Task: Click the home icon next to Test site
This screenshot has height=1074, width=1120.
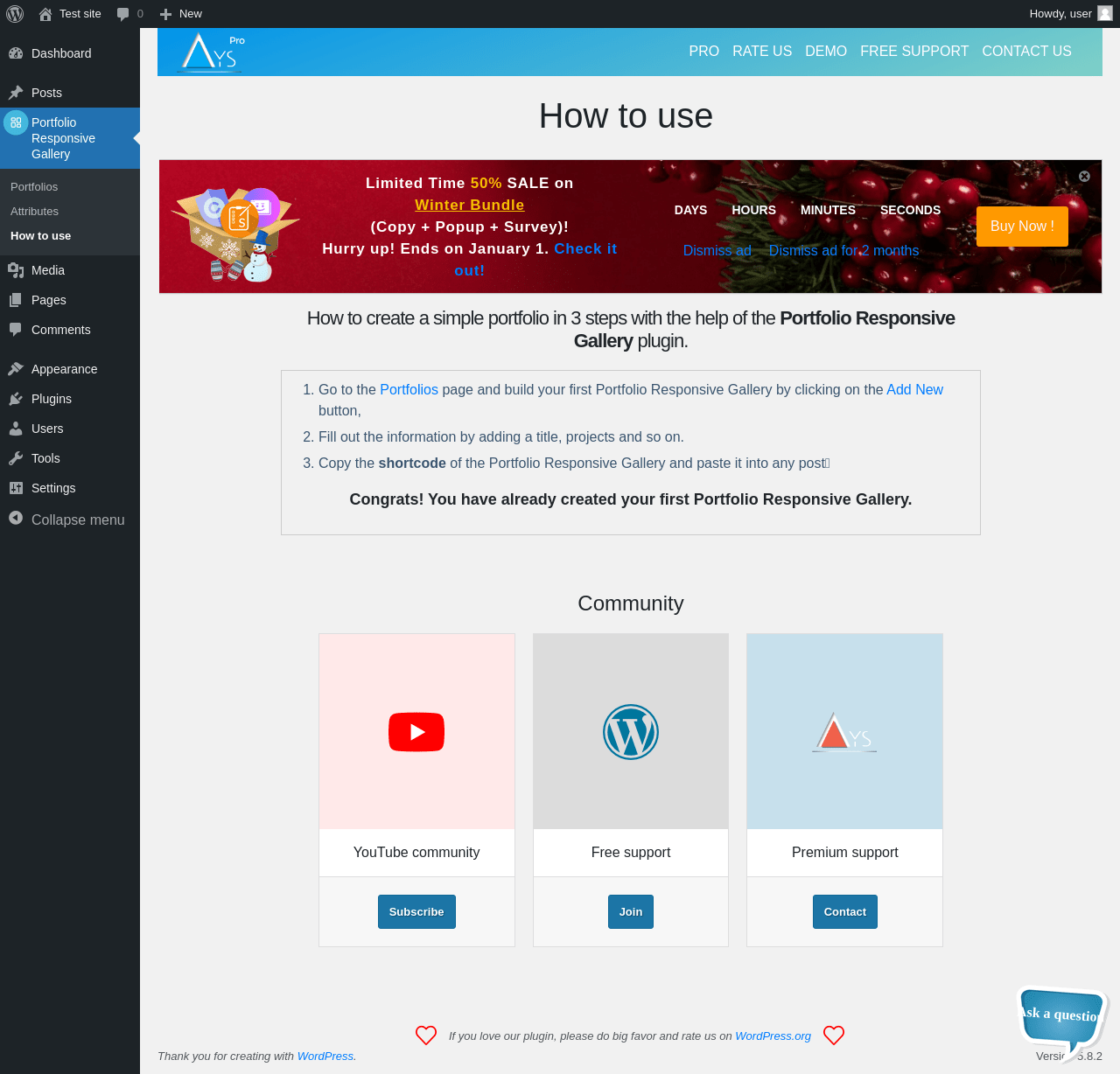Action: point(45,14)
